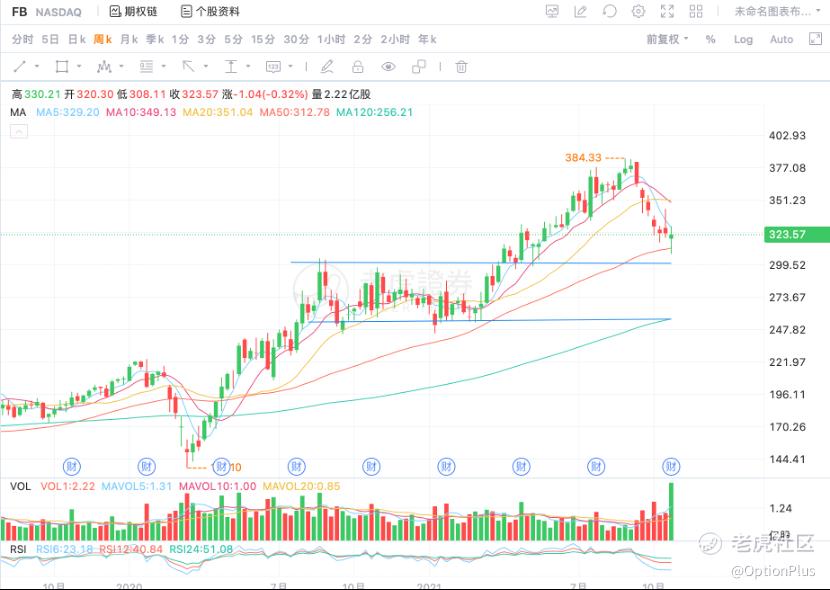Image resolution: width=830 pixels, height=590 pixels.
Task: Switch to 年k yearly timeframe
Action: coord(427,39)
